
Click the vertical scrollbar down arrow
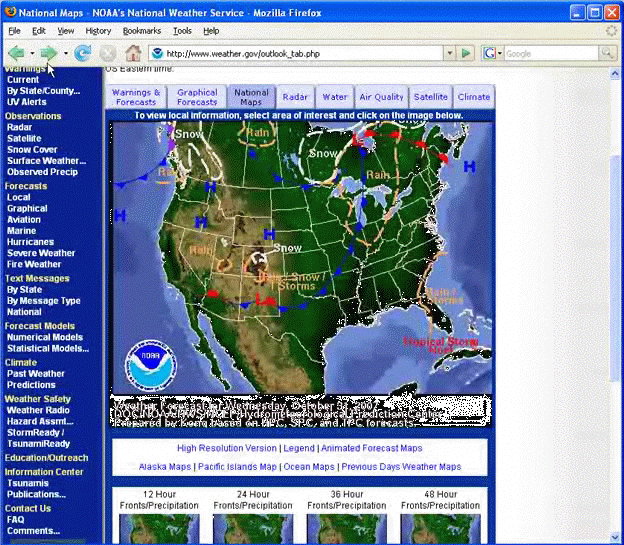(x=615, y=538)
